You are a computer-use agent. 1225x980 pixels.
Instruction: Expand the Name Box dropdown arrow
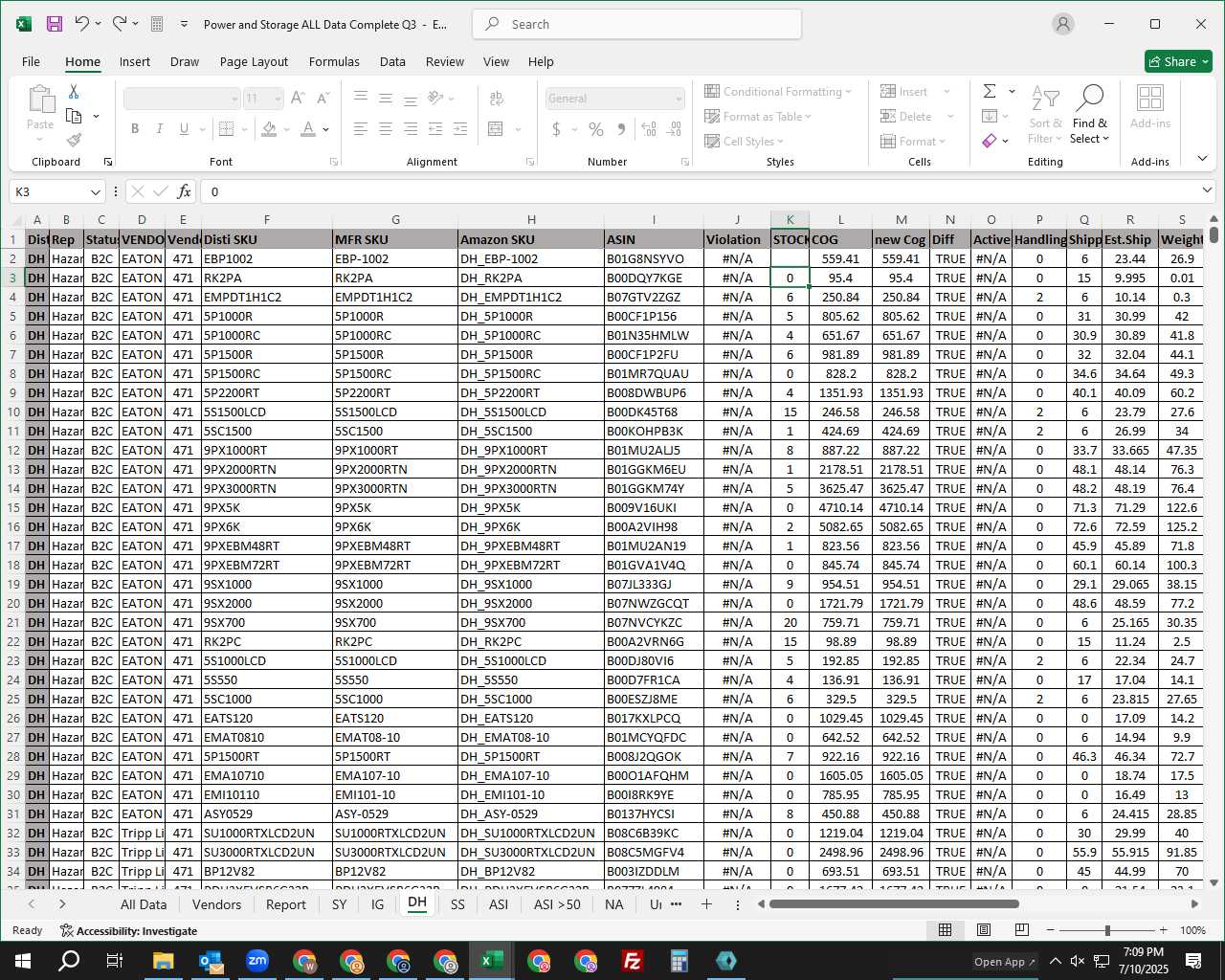click(x=95, y=192)
